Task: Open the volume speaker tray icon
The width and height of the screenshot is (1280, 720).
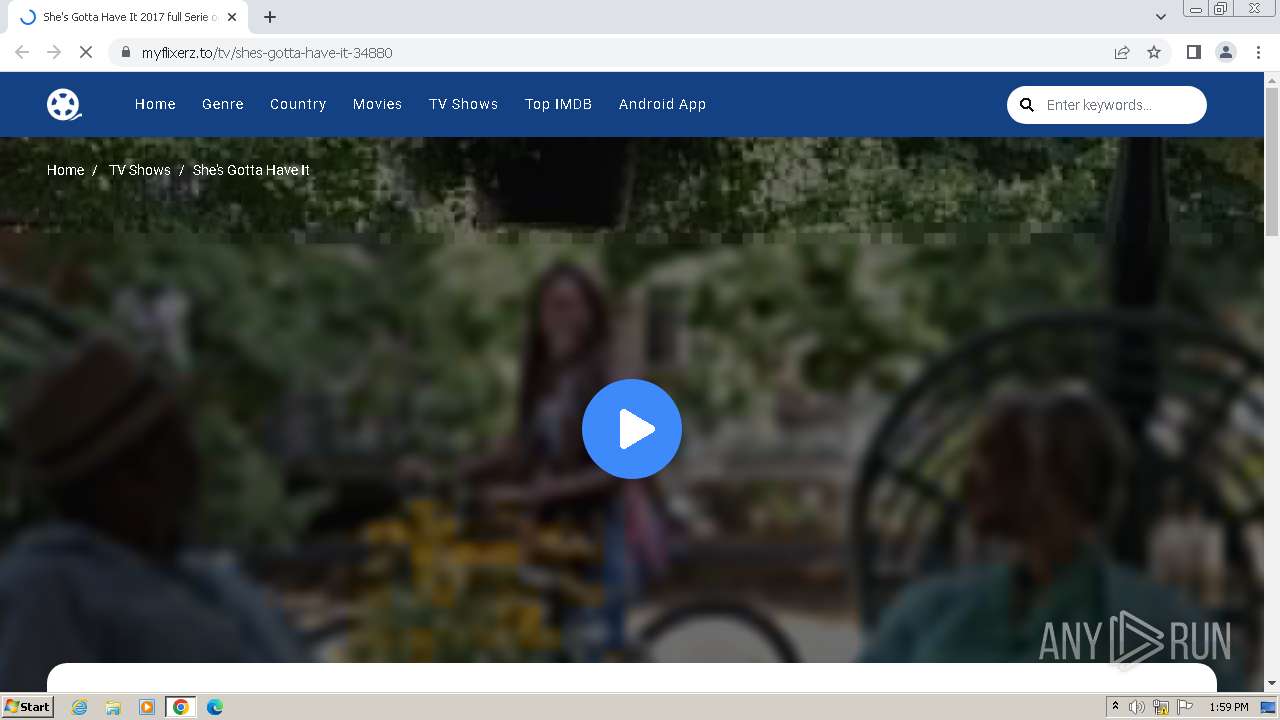Action: (x=1137, y=707)
